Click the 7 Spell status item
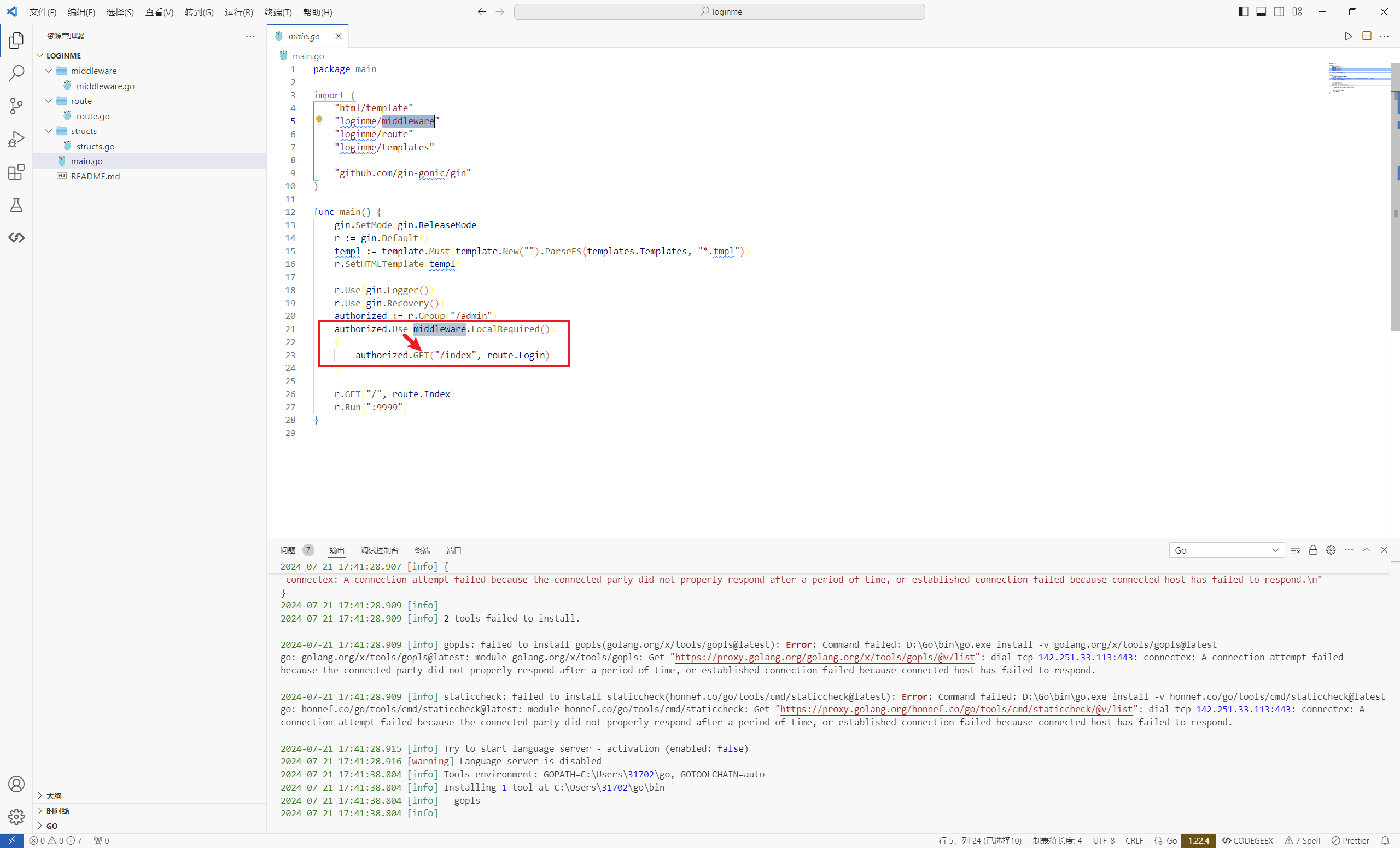 pyautogui.click(x=1302, y=840)
